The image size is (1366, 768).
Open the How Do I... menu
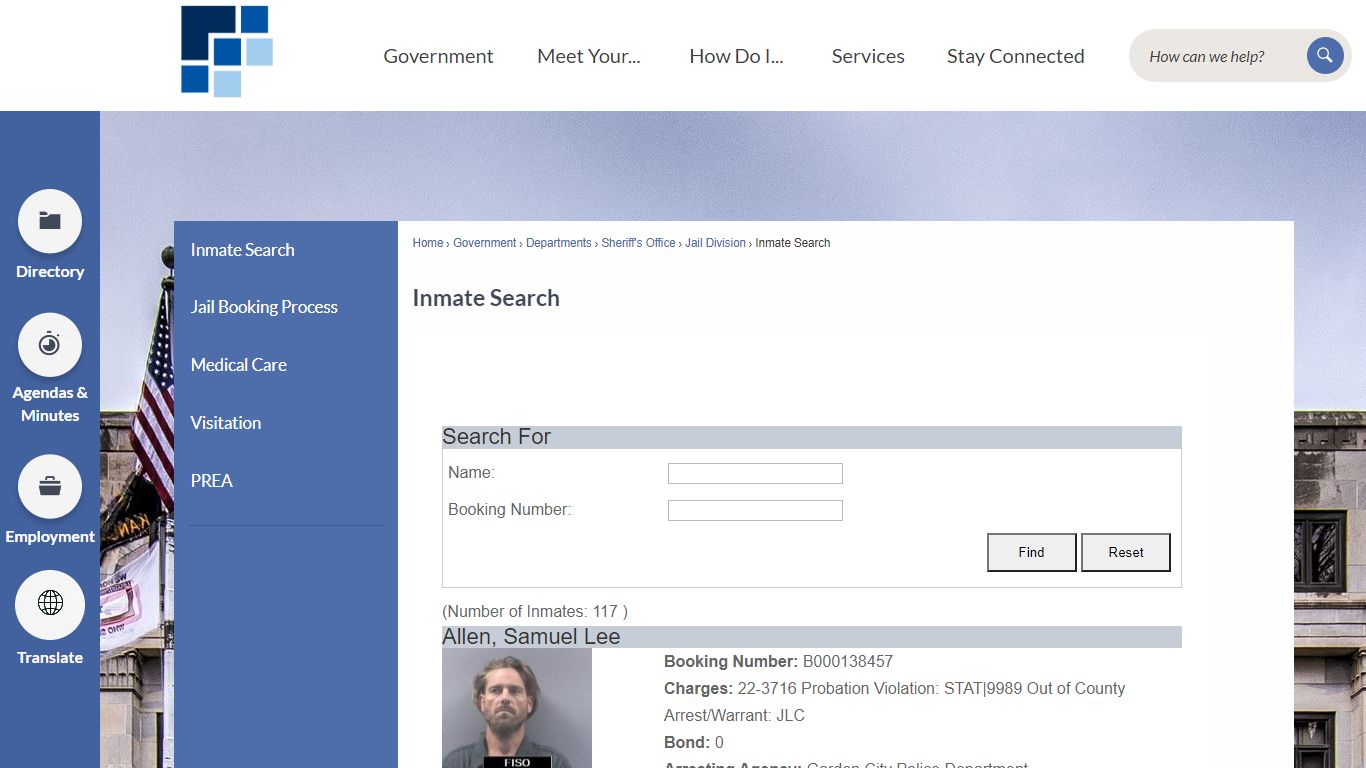click(x=736, y=56)
